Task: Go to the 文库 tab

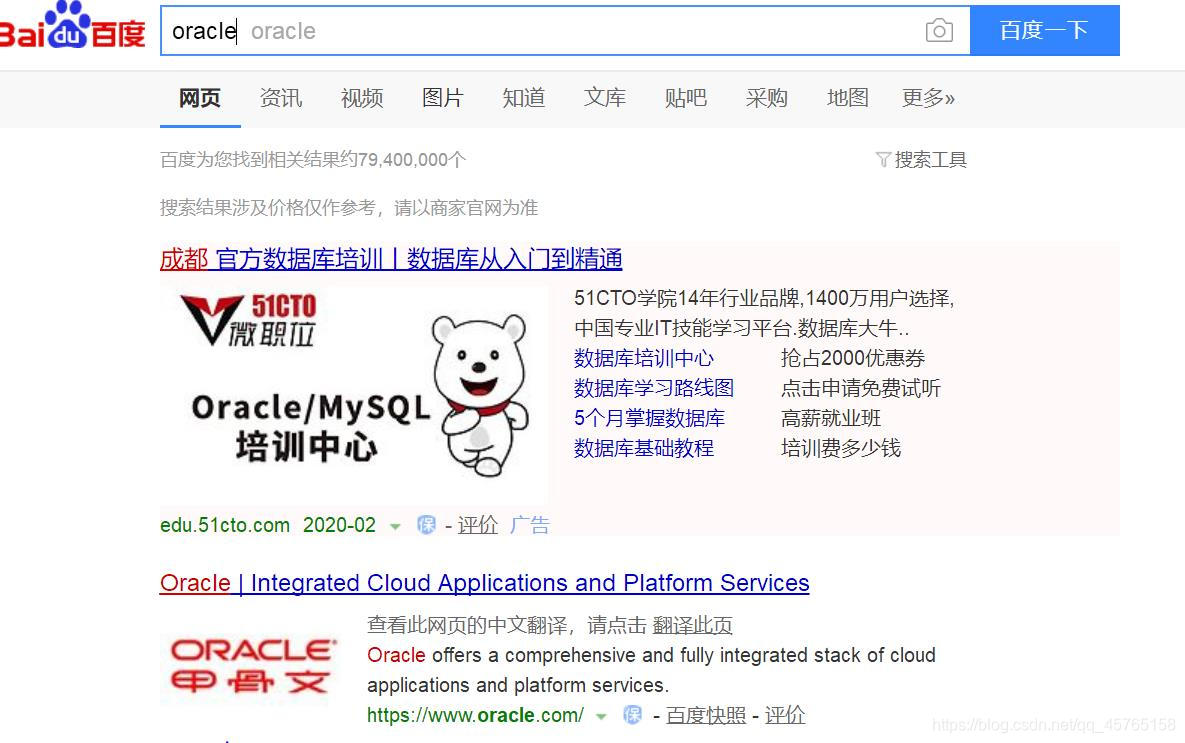Action: pos(605,98)
